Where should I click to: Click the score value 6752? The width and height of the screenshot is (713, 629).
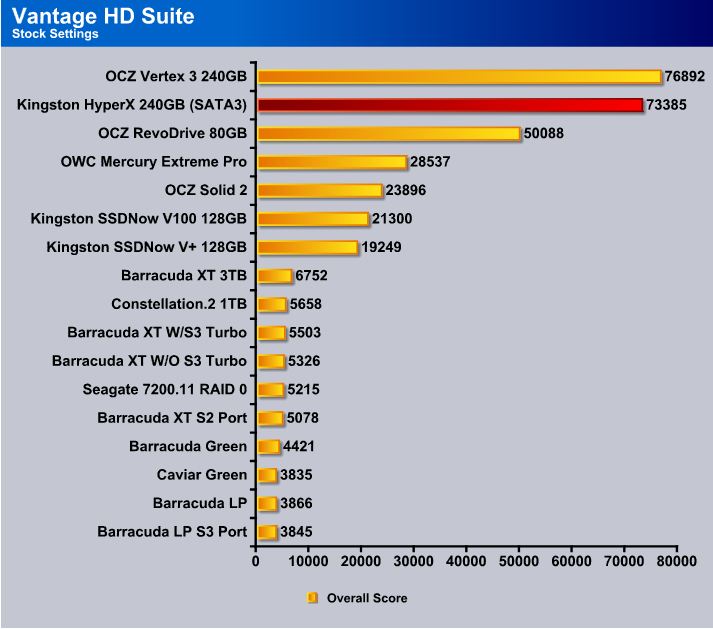point(311,276)
